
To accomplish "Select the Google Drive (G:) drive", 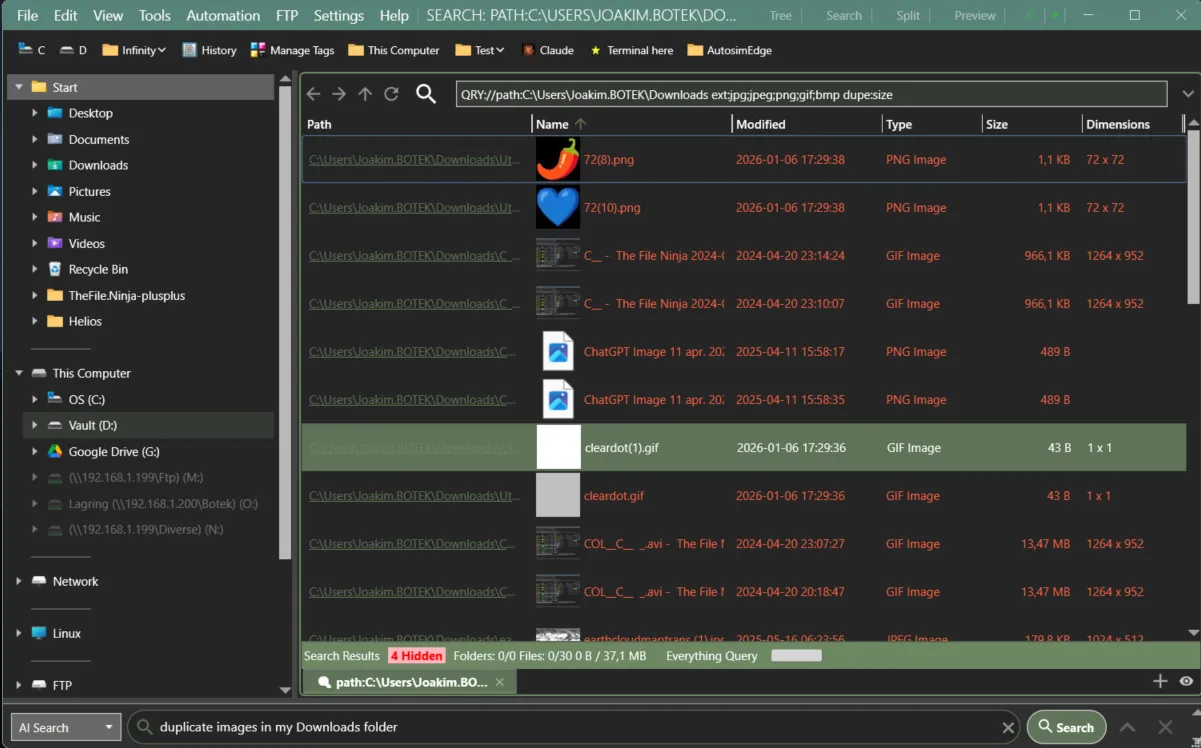I will pyautogui.click(x=113, y=451).
